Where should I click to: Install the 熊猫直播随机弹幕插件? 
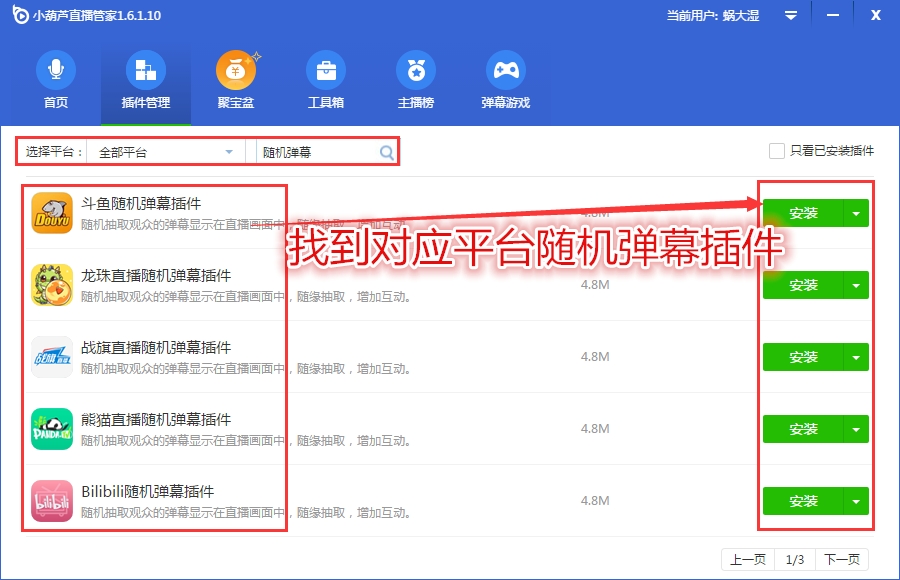[x=803, y=429]
